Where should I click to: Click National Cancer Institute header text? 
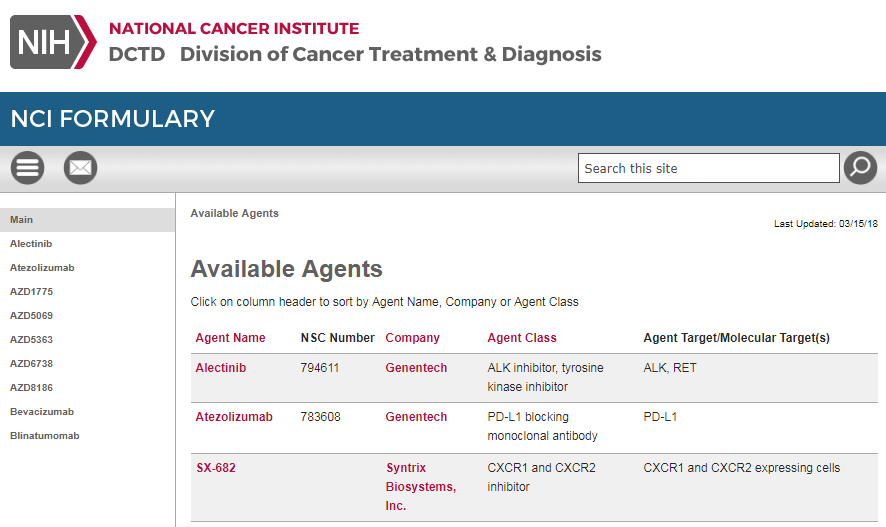point(234,28)
